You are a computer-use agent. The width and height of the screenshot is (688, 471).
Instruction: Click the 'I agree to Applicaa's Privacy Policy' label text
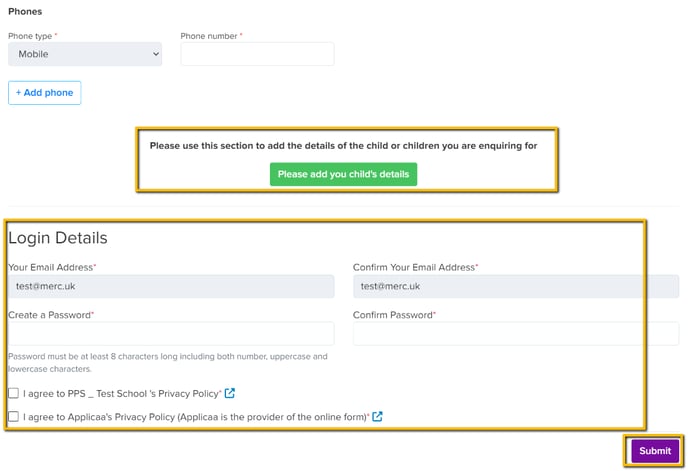[195, 417]
